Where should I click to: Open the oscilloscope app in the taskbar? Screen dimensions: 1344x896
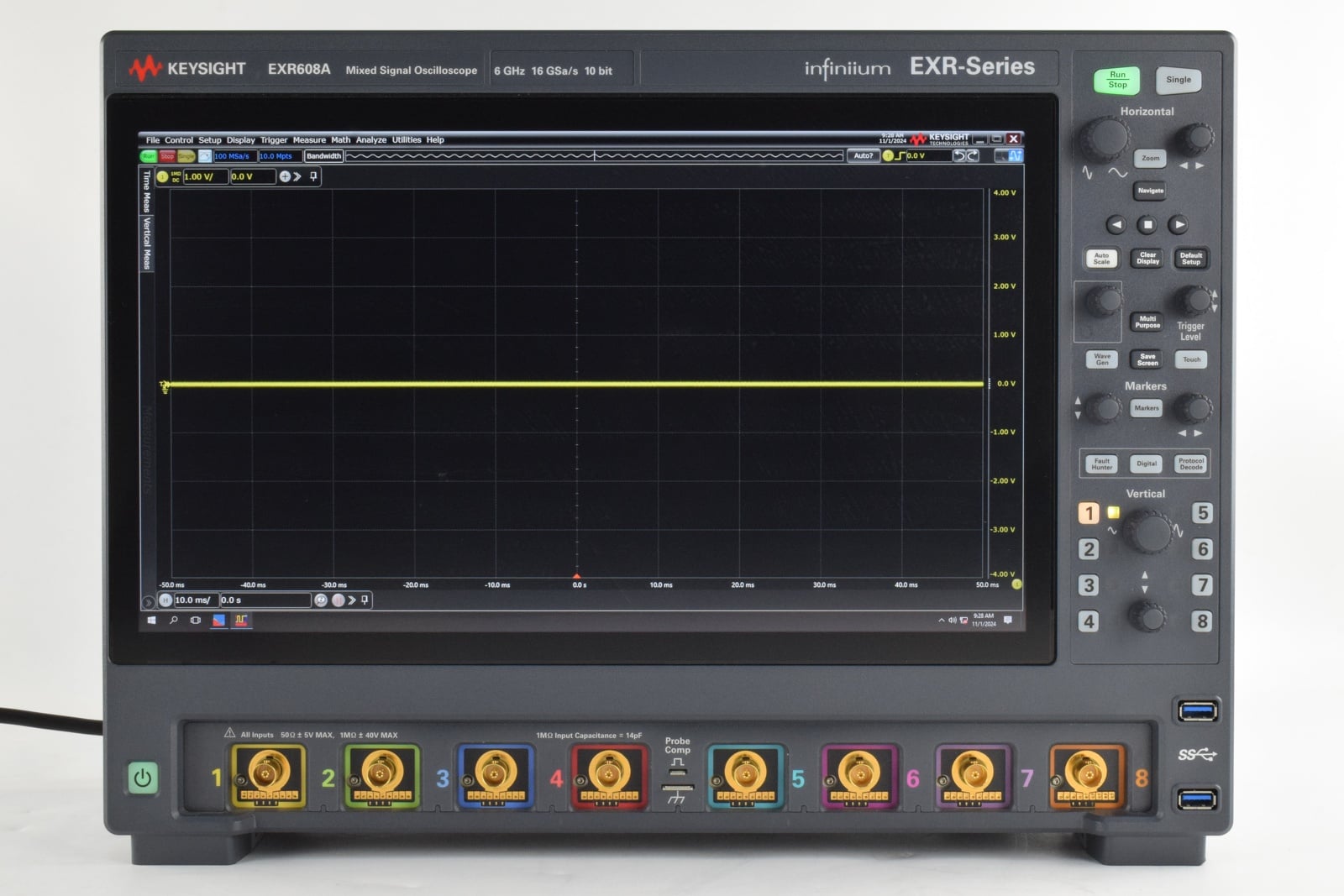pyautogui.click(x=241, y=621)
